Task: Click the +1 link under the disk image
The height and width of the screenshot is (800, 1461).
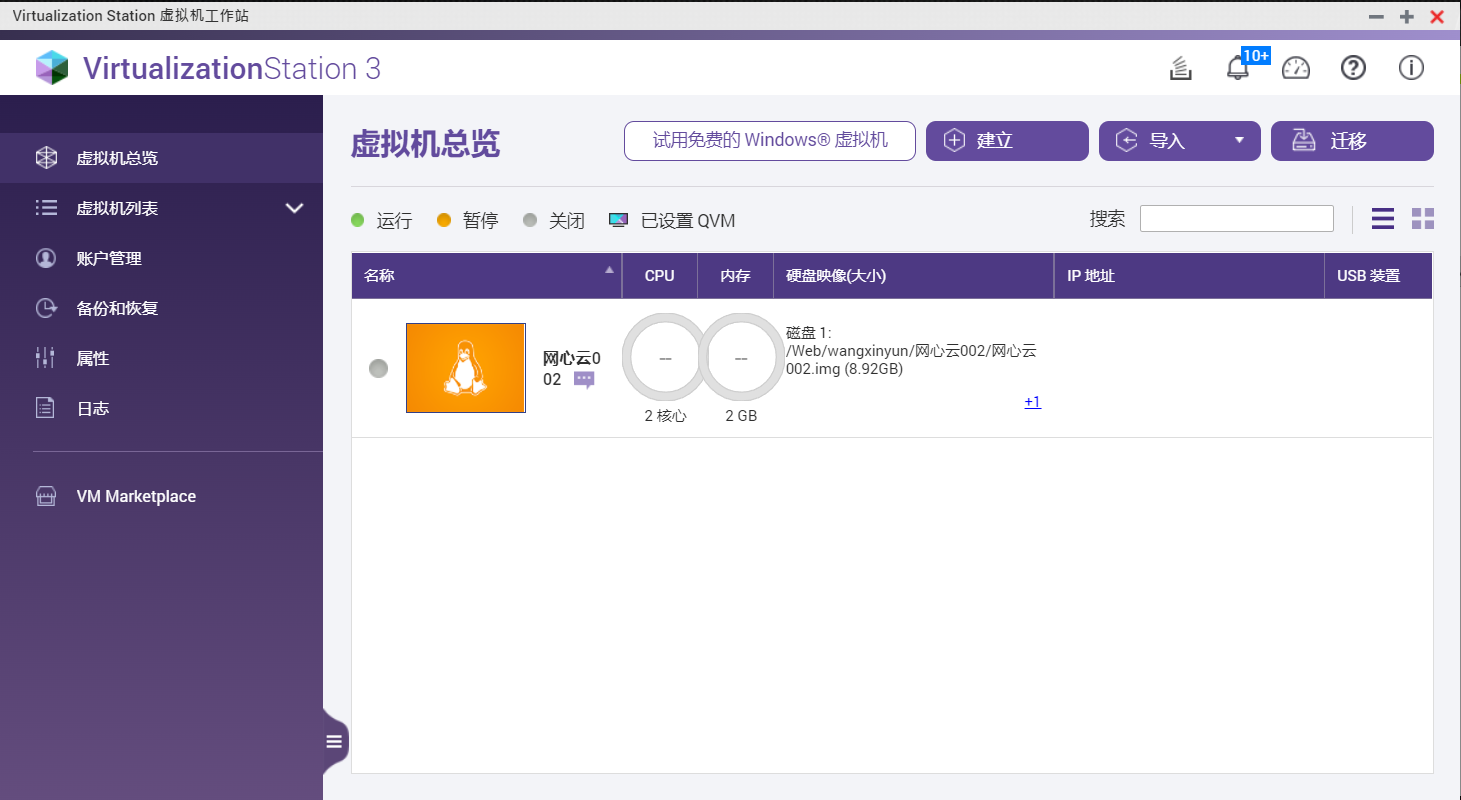Action: 1032,402
